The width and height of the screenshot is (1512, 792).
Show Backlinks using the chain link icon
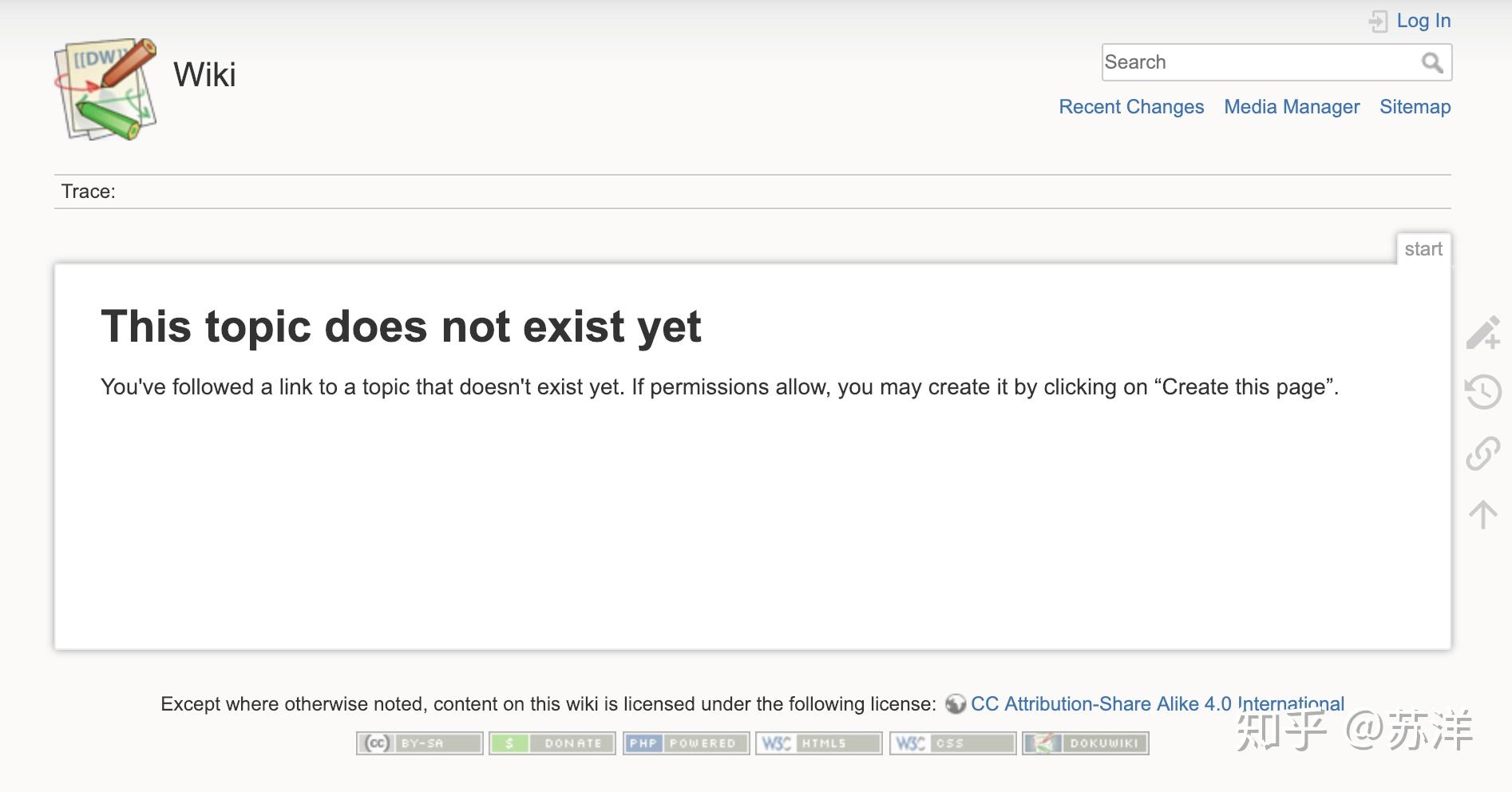tap(1484, 455)
